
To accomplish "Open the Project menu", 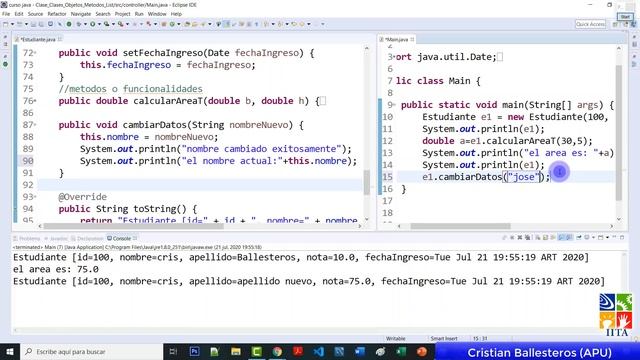I will (x=122, y=14).
